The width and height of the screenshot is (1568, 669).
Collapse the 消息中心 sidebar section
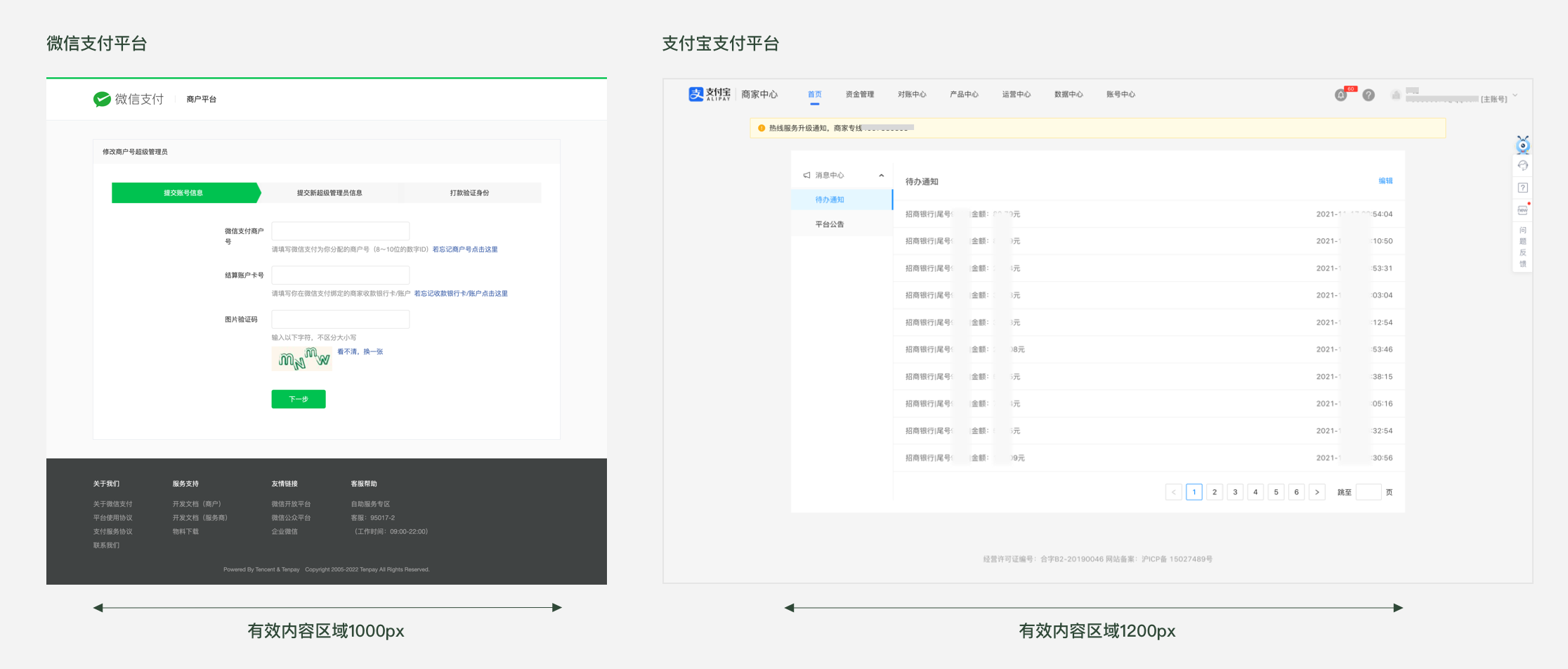tap(881, 175)
